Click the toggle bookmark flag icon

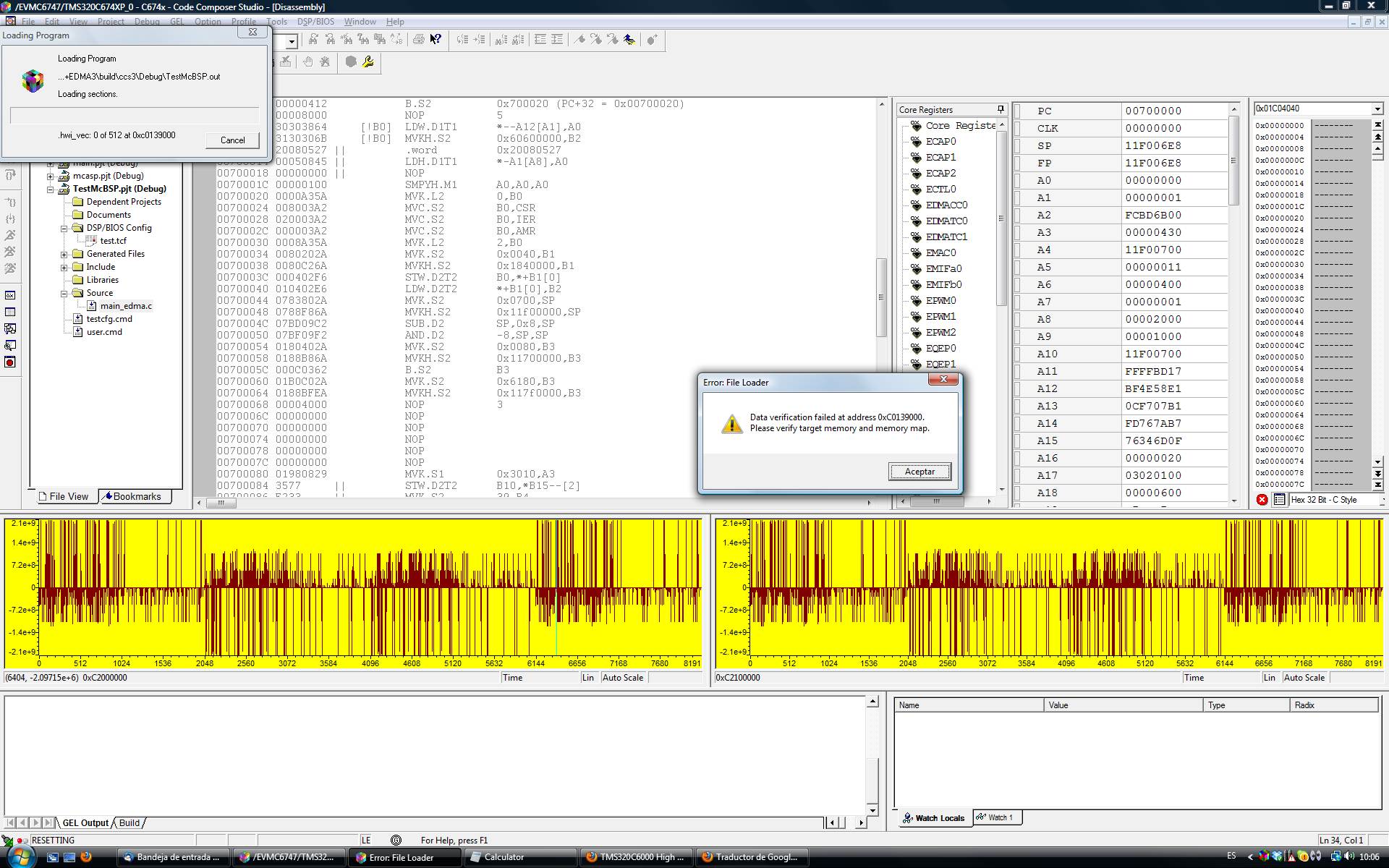(x=579, y=39)
